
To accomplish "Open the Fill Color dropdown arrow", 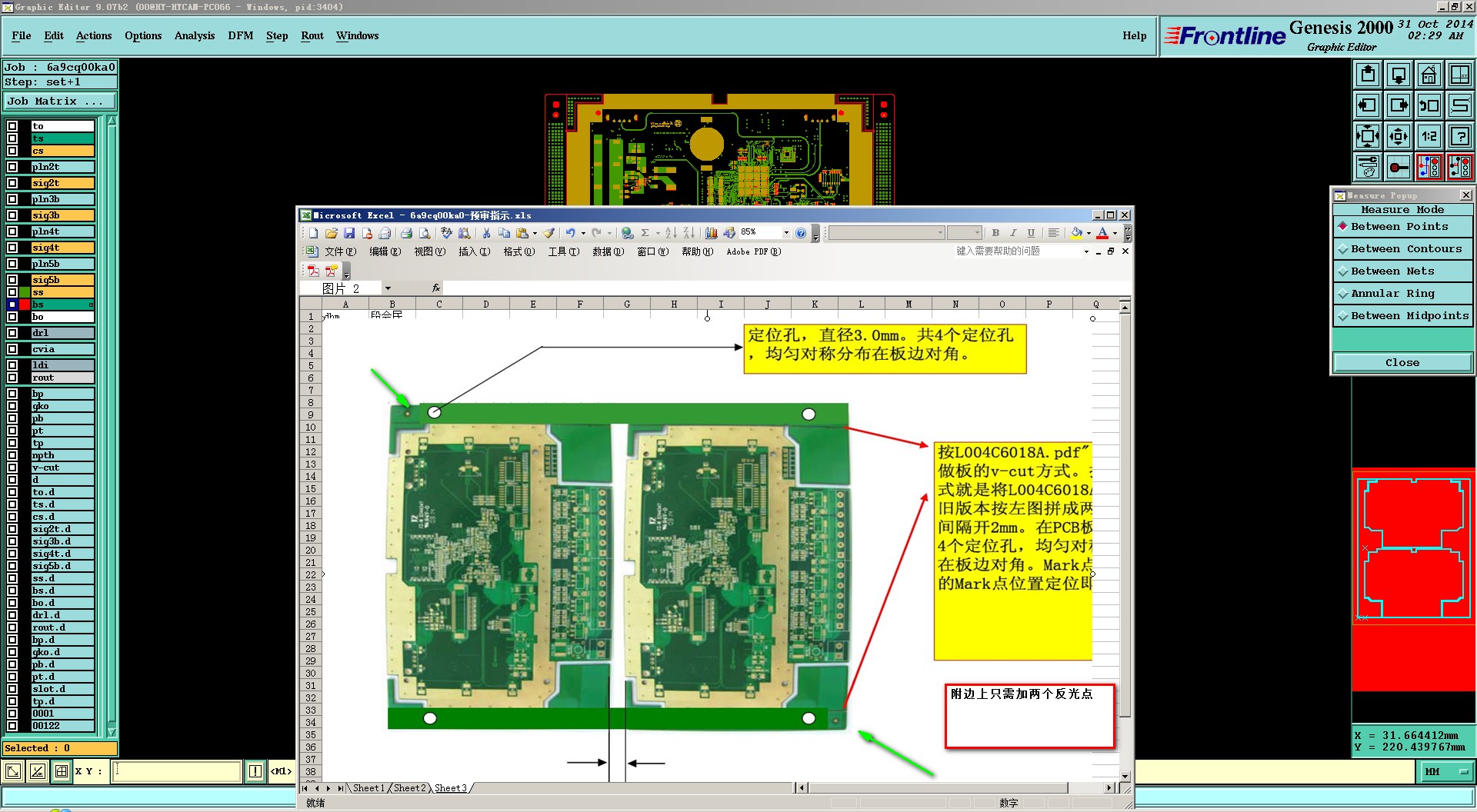I will (x=1089, y=233).
